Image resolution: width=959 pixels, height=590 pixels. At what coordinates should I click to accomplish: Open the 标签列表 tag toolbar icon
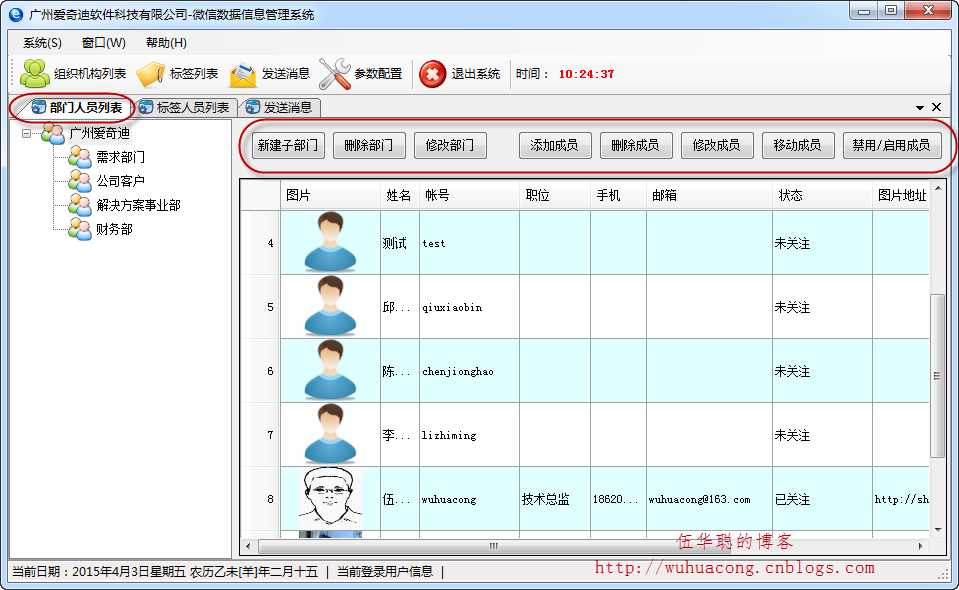[150, 74]
